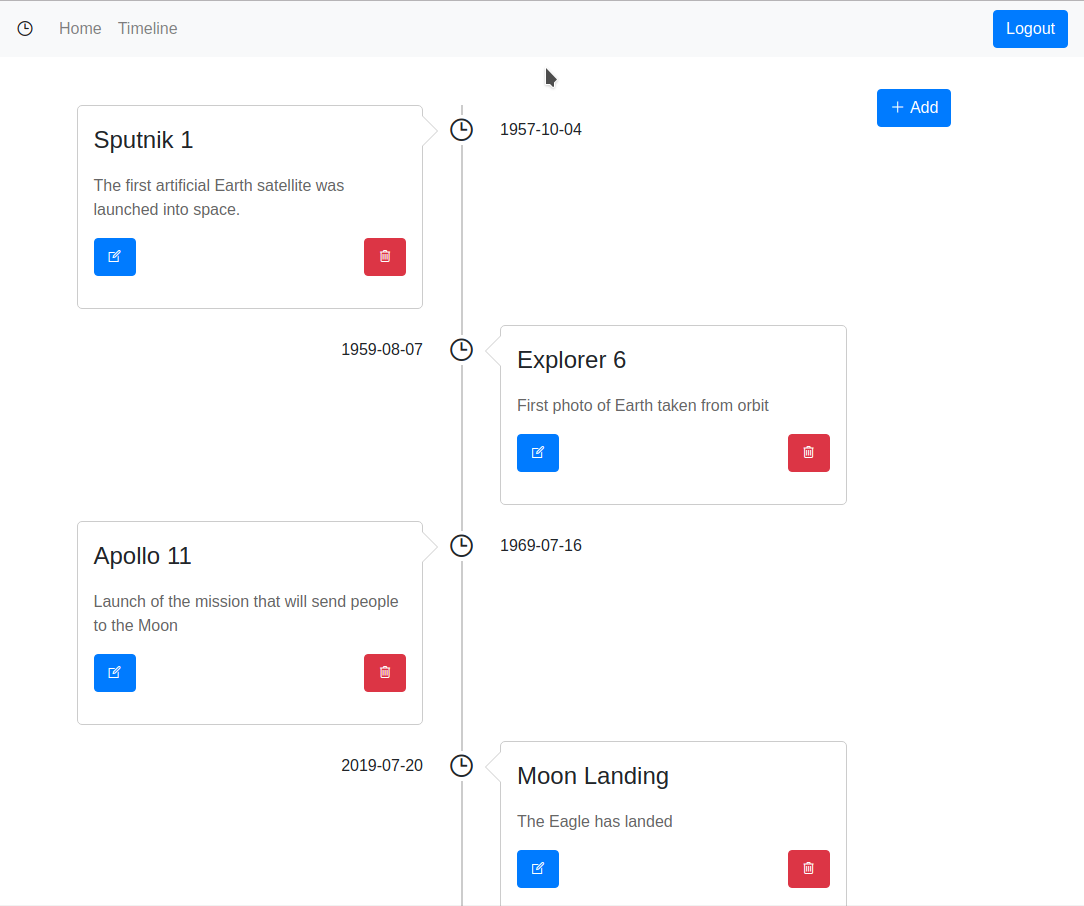Select the 2019-07-20 timeline marker

[x=461, y=766]
